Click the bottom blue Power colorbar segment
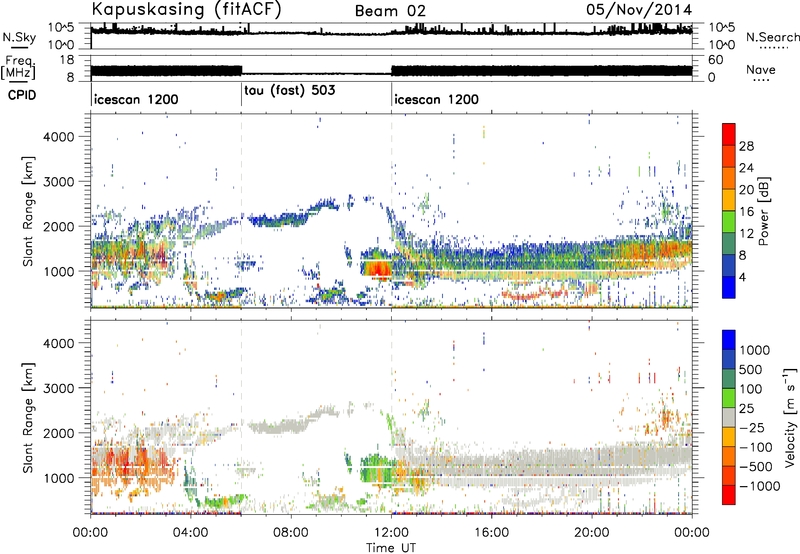This screenshot has width=800, height=554. coord(729,287)
